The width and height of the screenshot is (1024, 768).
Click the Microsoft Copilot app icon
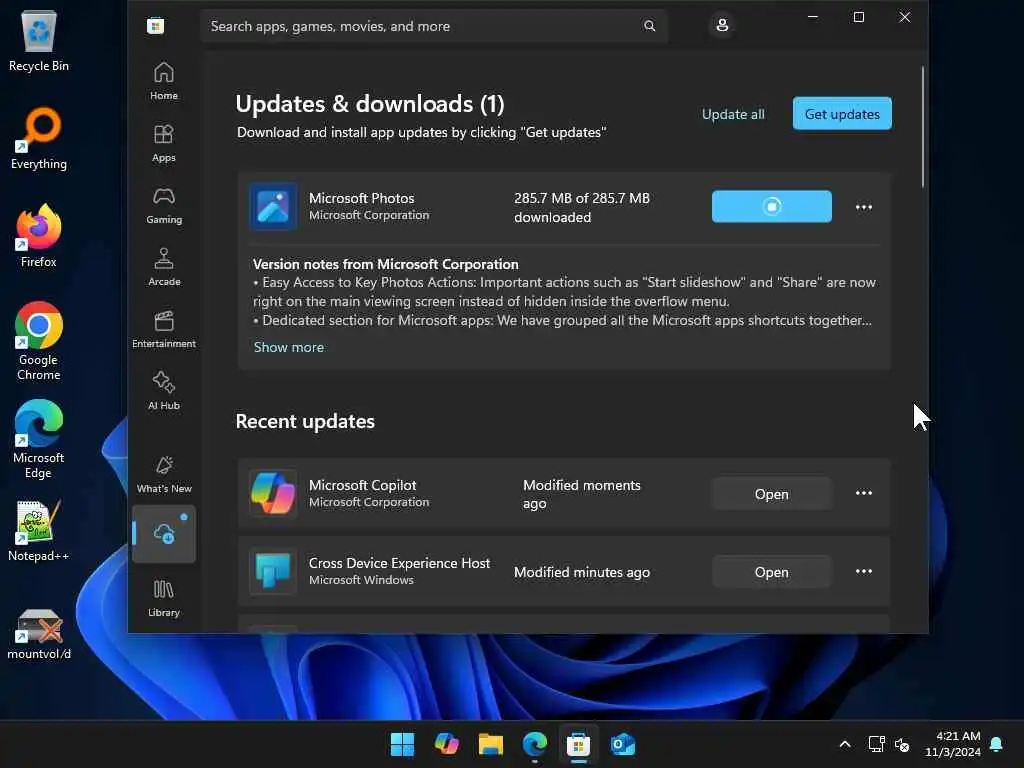273,494
